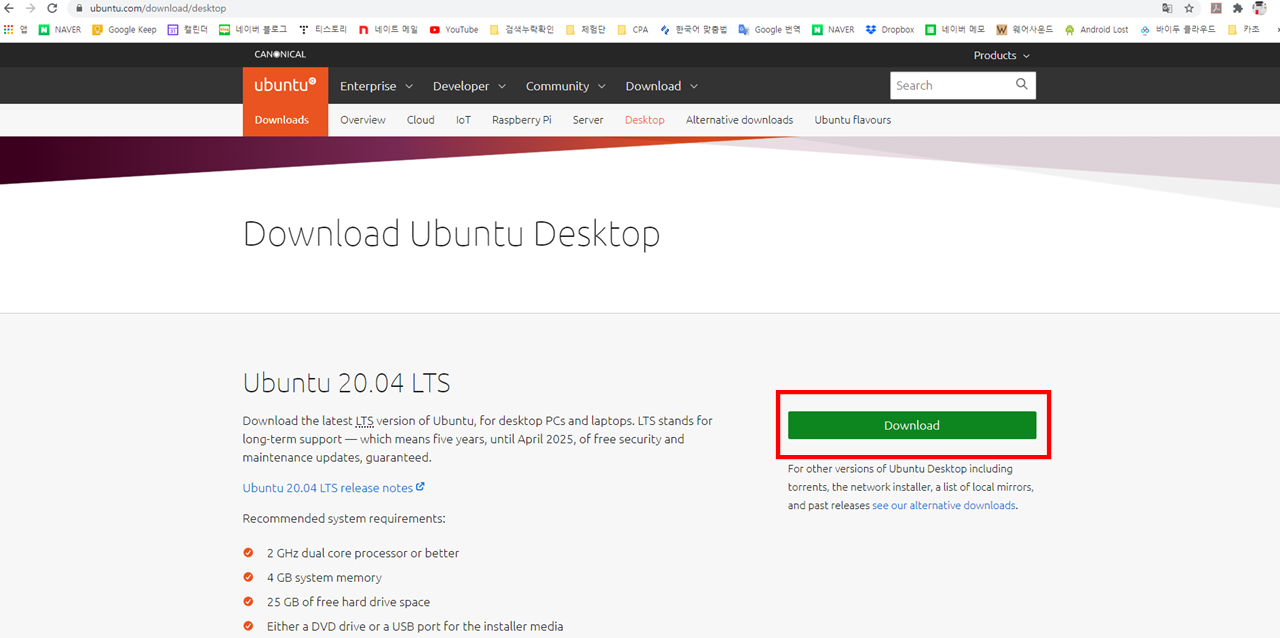Viewport: 1280px width, 638px height.
Task: Open the first NAVER bookmark beside the apps icon
Action: pyautogui.click(x=60, y=30)
